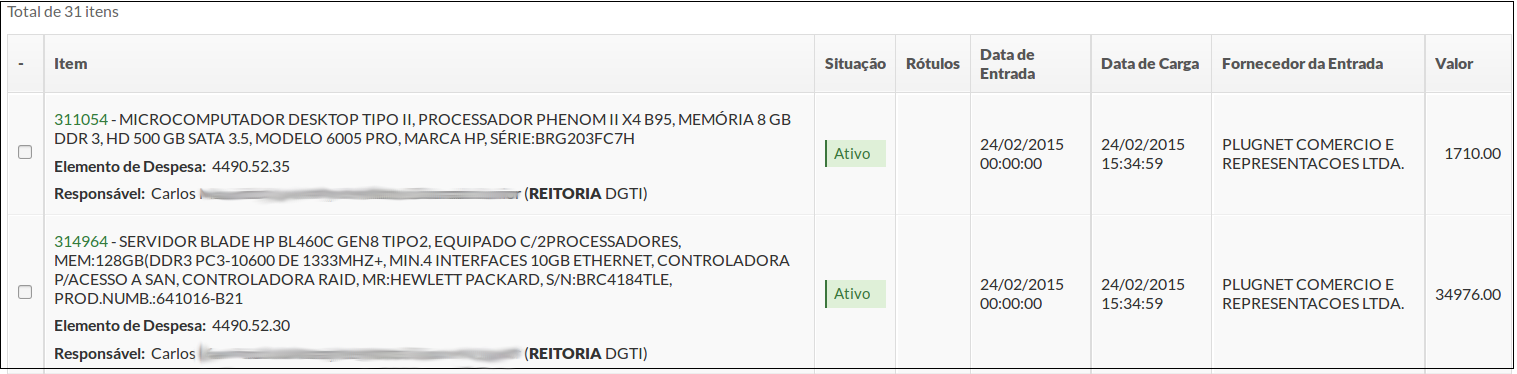This screenshot has height=374, width=1517.
Task: Click the Ativo badge for the microcomputador row
Action: click(x=855, y=154)
